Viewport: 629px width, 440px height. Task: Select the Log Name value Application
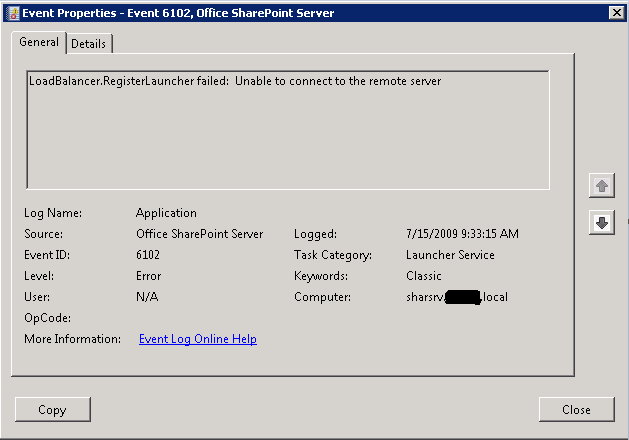(166, 213)
